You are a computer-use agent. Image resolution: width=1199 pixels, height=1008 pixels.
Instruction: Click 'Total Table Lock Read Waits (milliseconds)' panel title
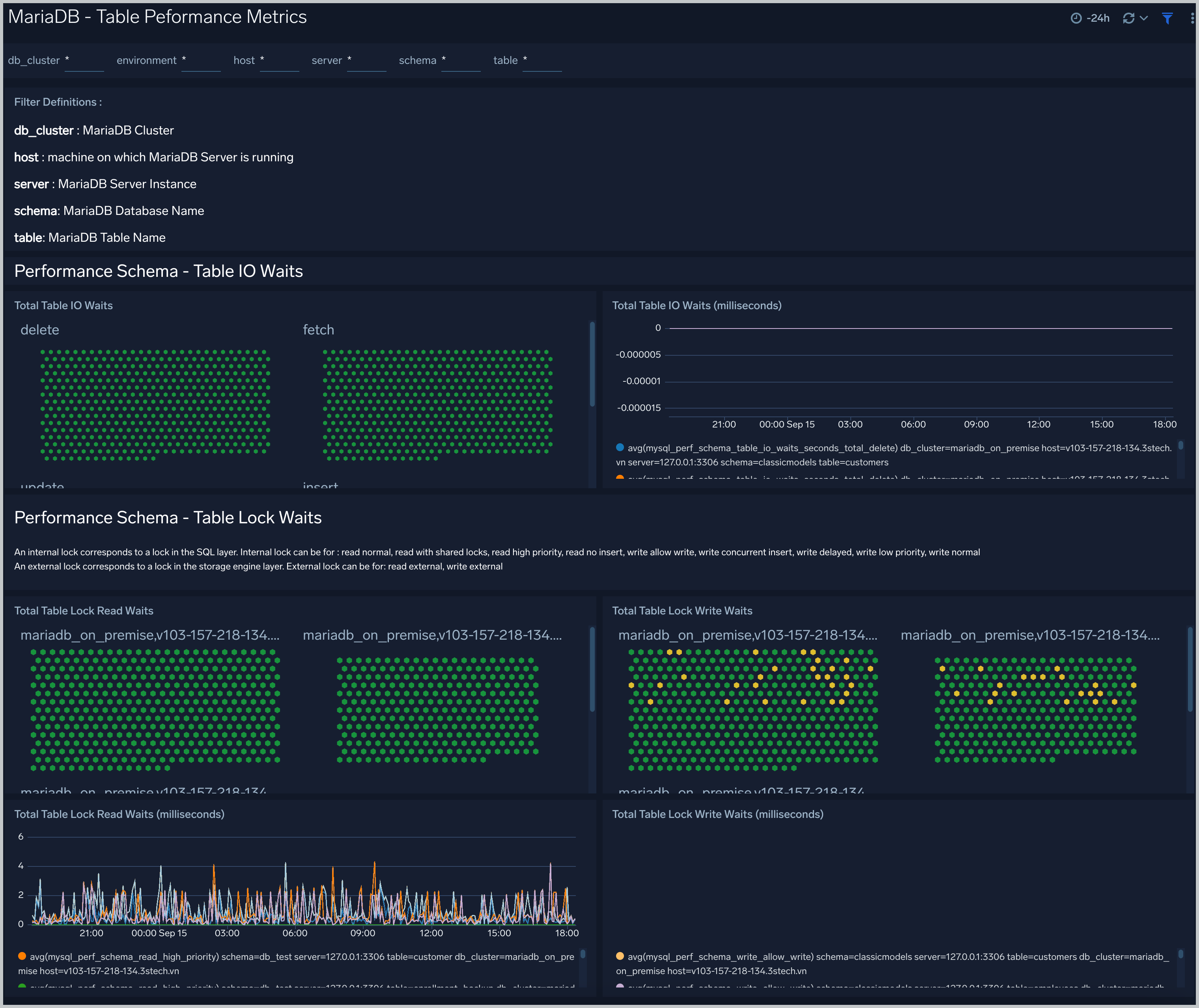point(119,814)
